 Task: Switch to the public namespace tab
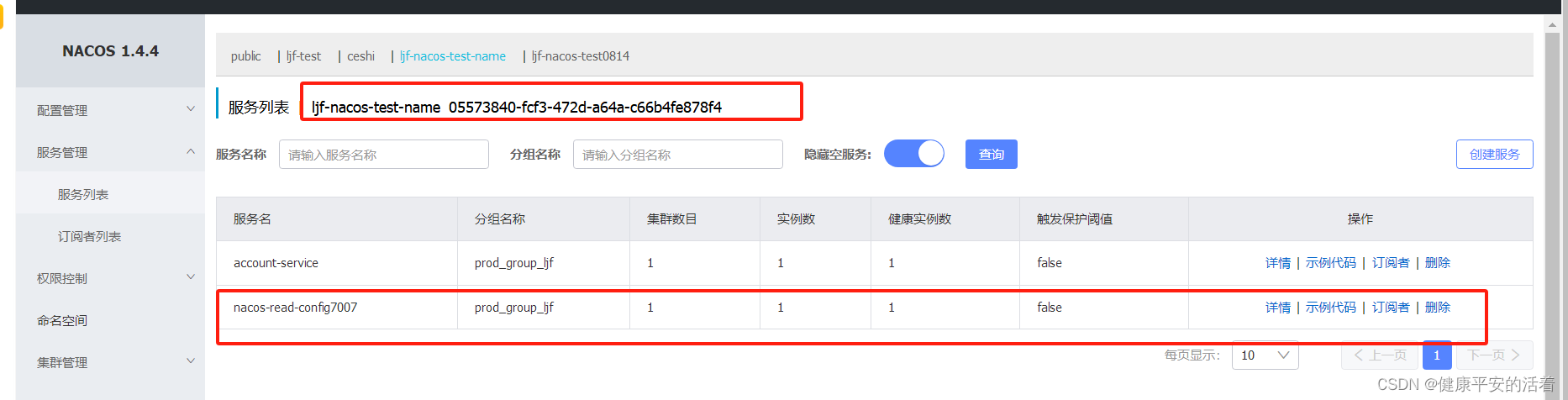[245, 56]
